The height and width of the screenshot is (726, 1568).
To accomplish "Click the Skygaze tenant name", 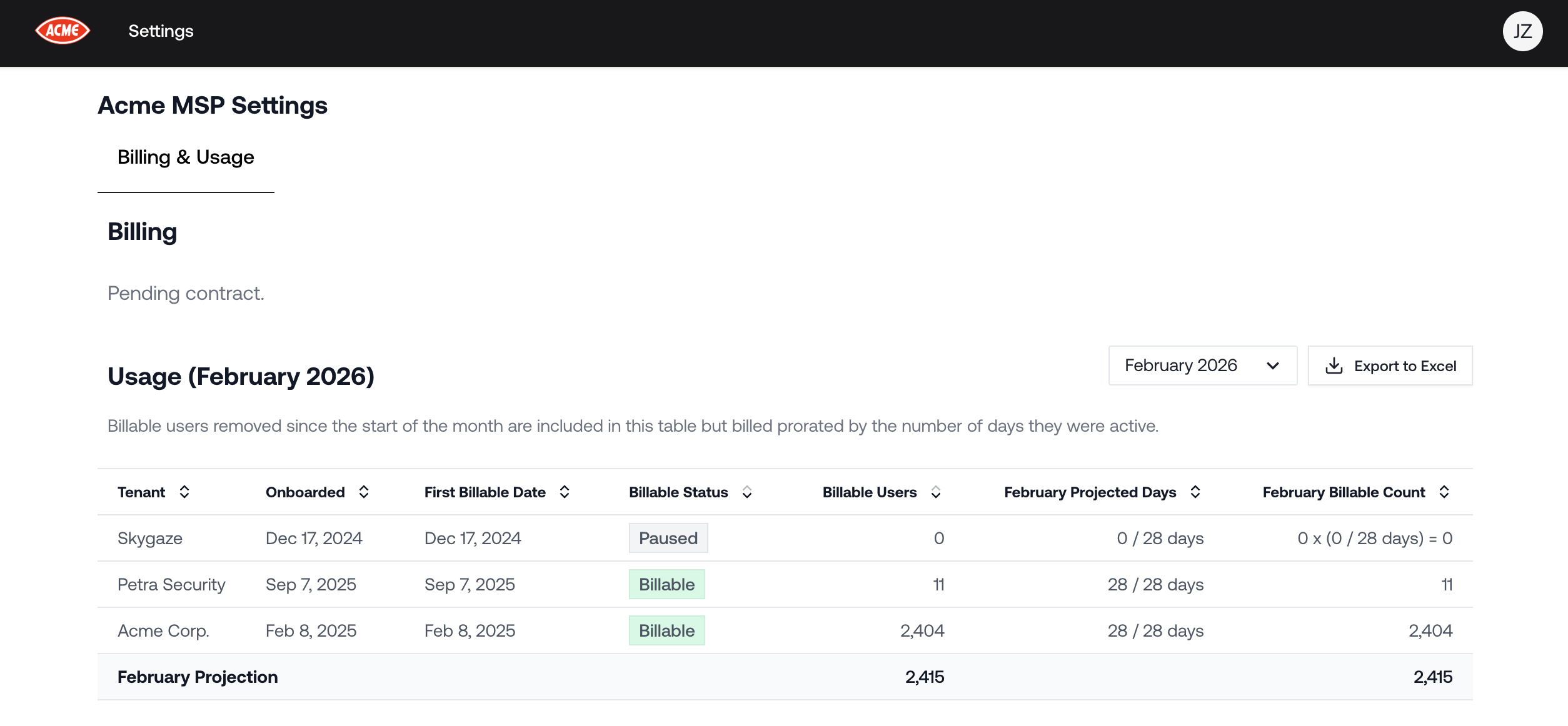I will point(150,538).
